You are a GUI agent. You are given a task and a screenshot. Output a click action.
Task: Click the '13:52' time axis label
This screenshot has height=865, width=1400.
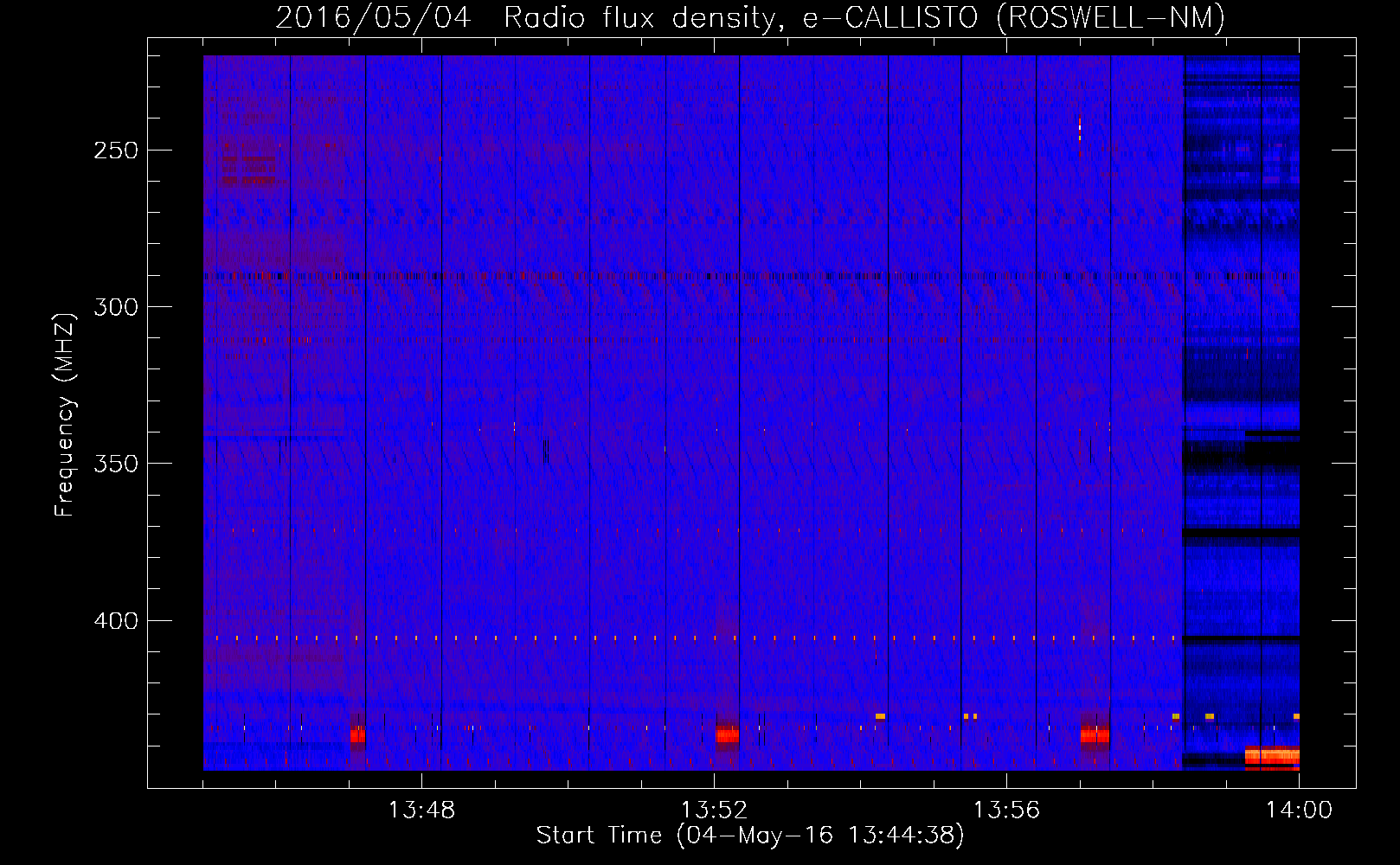pos(714,811)
